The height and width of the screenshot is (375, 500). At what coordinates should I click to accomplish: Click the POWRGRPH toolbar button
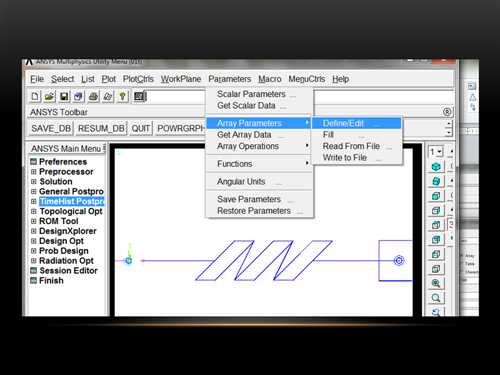coord(181,128)
